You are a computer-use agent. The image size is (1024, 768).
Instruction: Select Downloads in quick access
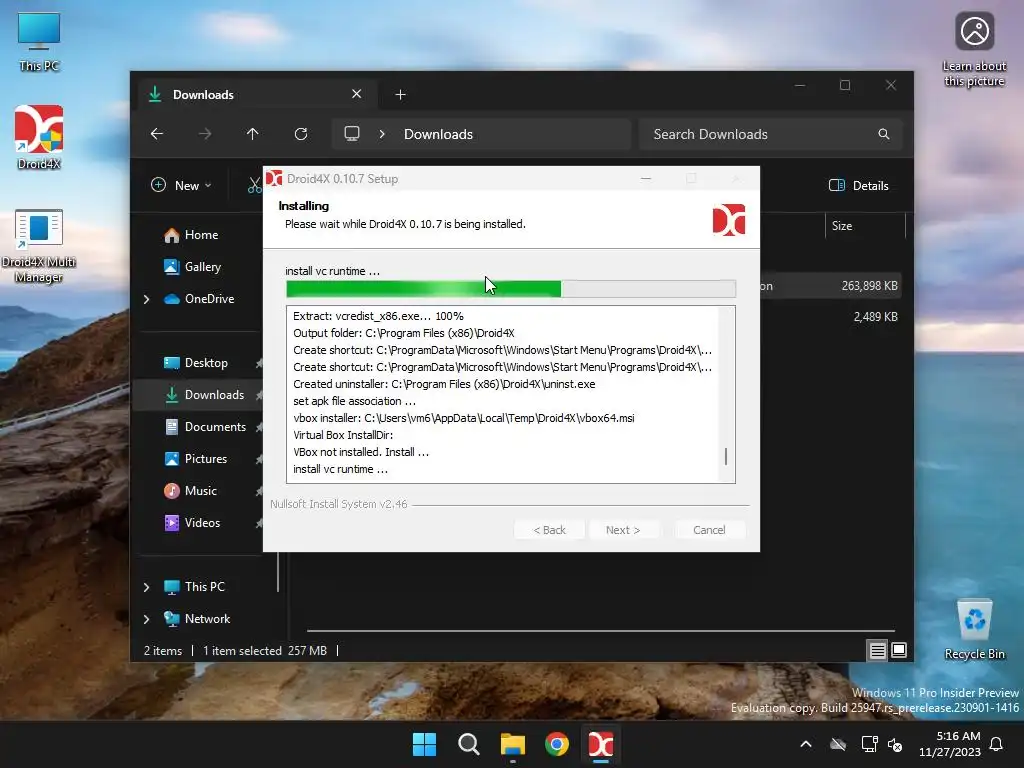click(x=204, y=395)
